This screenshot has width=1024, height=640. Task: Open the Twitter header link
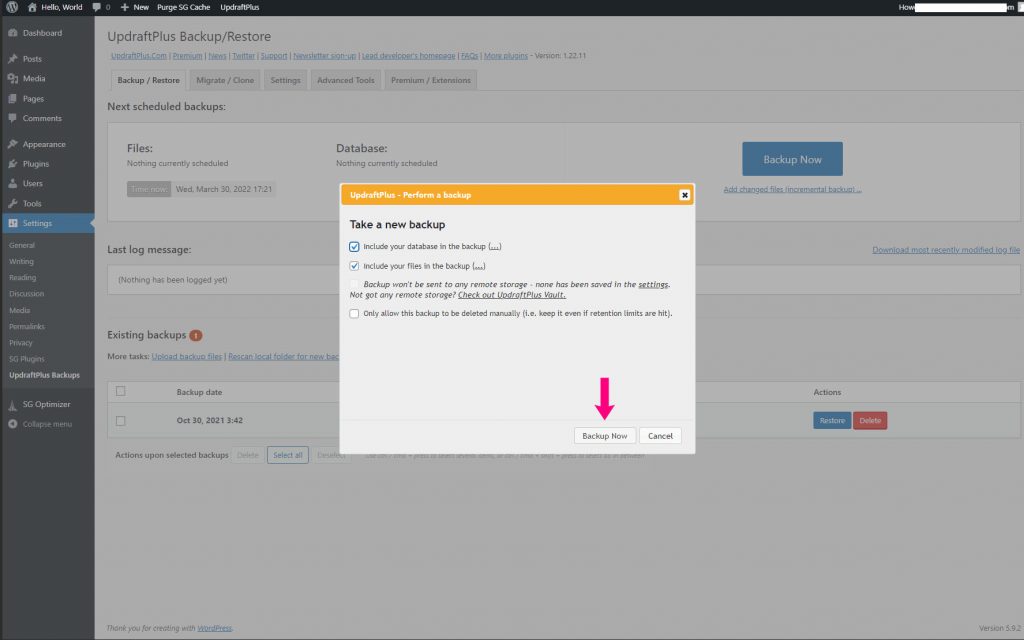tap(244, 56)
